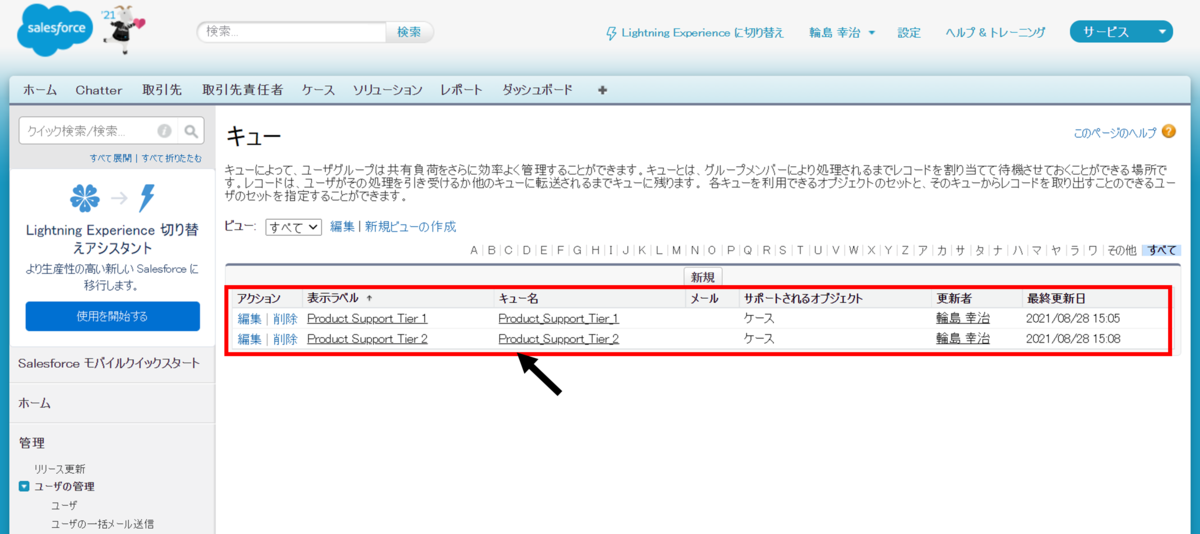Screen dimensions: 1200x534
Task: Click すべて展開 link
Action: (x=112, y=158)
